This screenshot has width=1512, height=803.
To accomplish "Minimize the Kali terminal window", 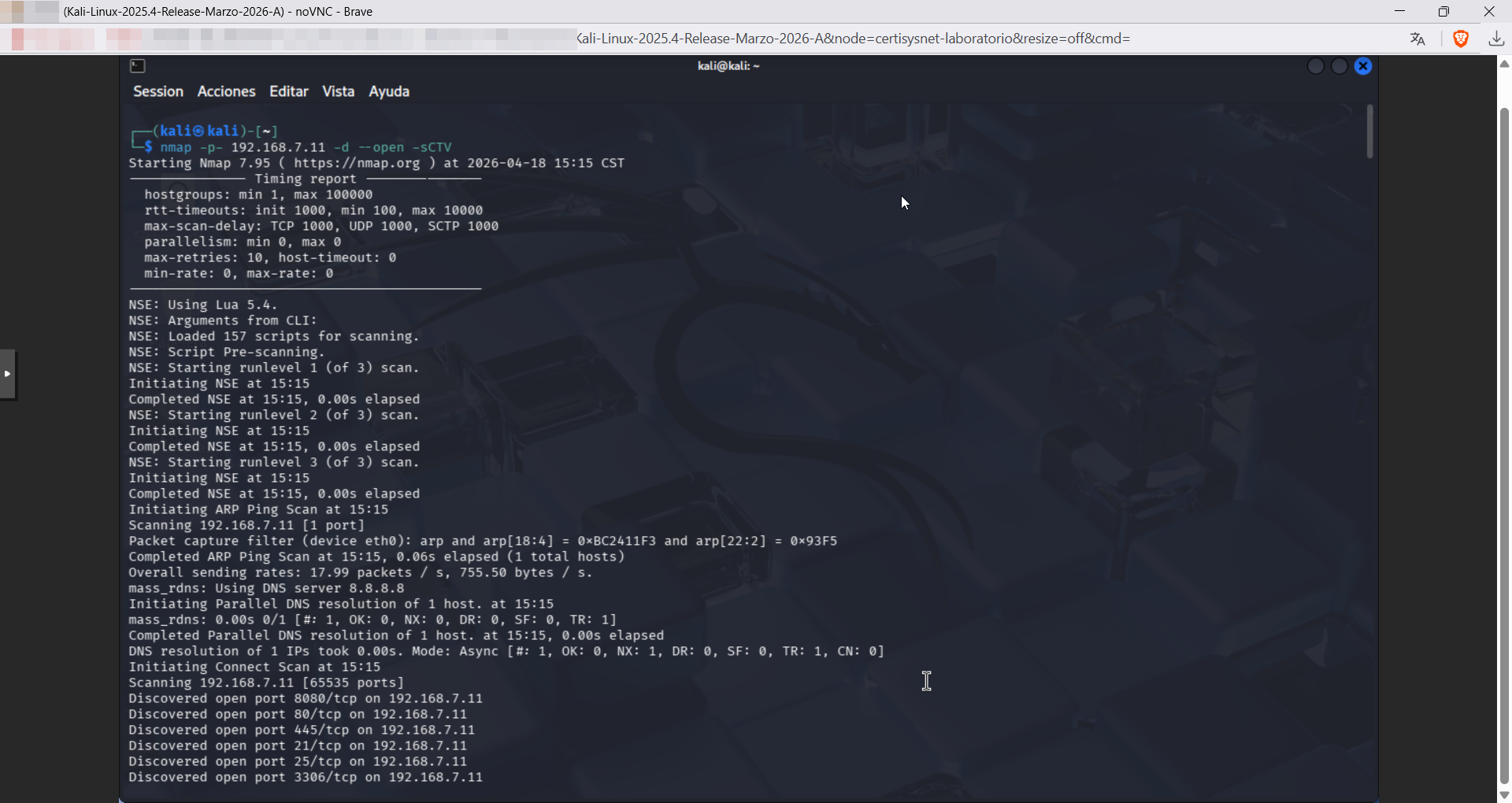I will click(1316, 66).
